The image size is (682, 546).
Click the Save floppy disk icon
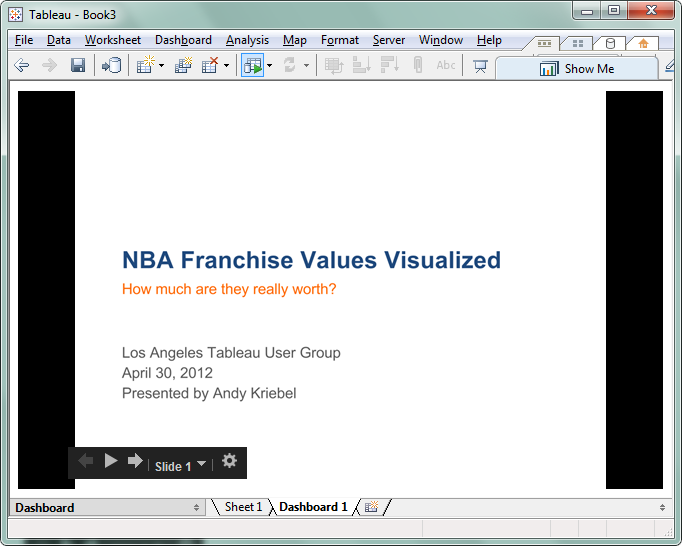coord(78,65)
